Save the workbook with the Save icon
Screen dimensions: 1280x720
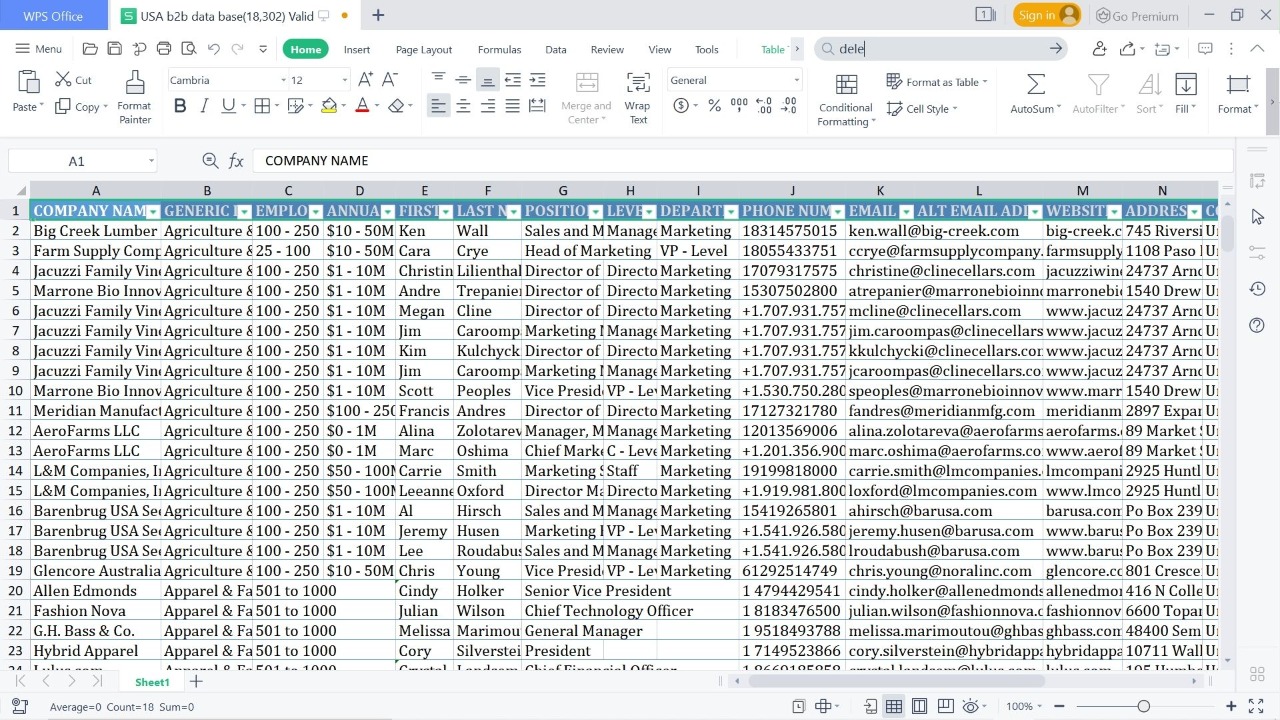click(x=114, y=49)
